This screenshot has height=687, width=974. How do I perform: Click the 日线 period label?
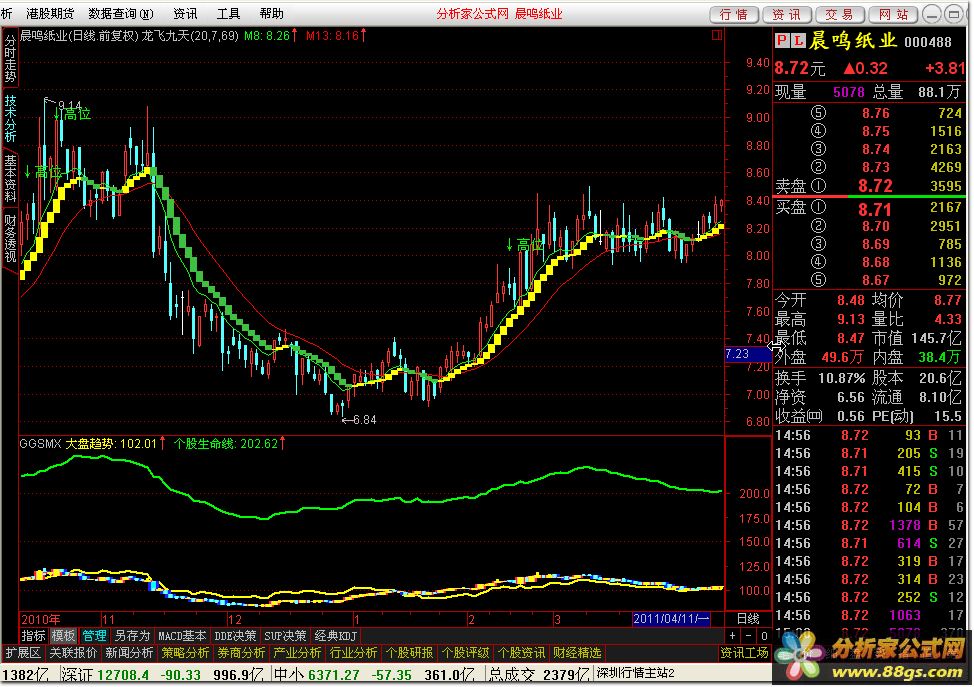(748, 619)
